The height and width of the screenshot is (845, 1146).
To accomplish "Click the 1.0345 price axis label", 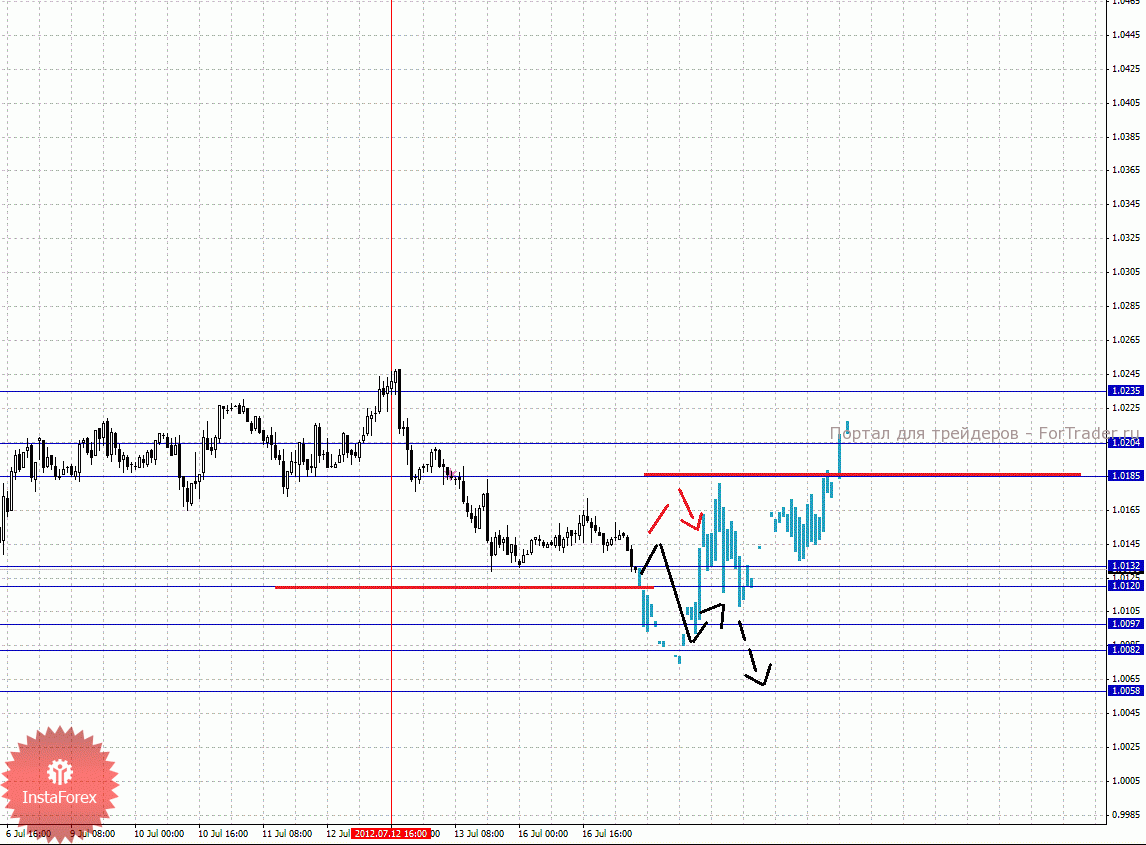I will pyautogui.click(x=1126, y=204).
